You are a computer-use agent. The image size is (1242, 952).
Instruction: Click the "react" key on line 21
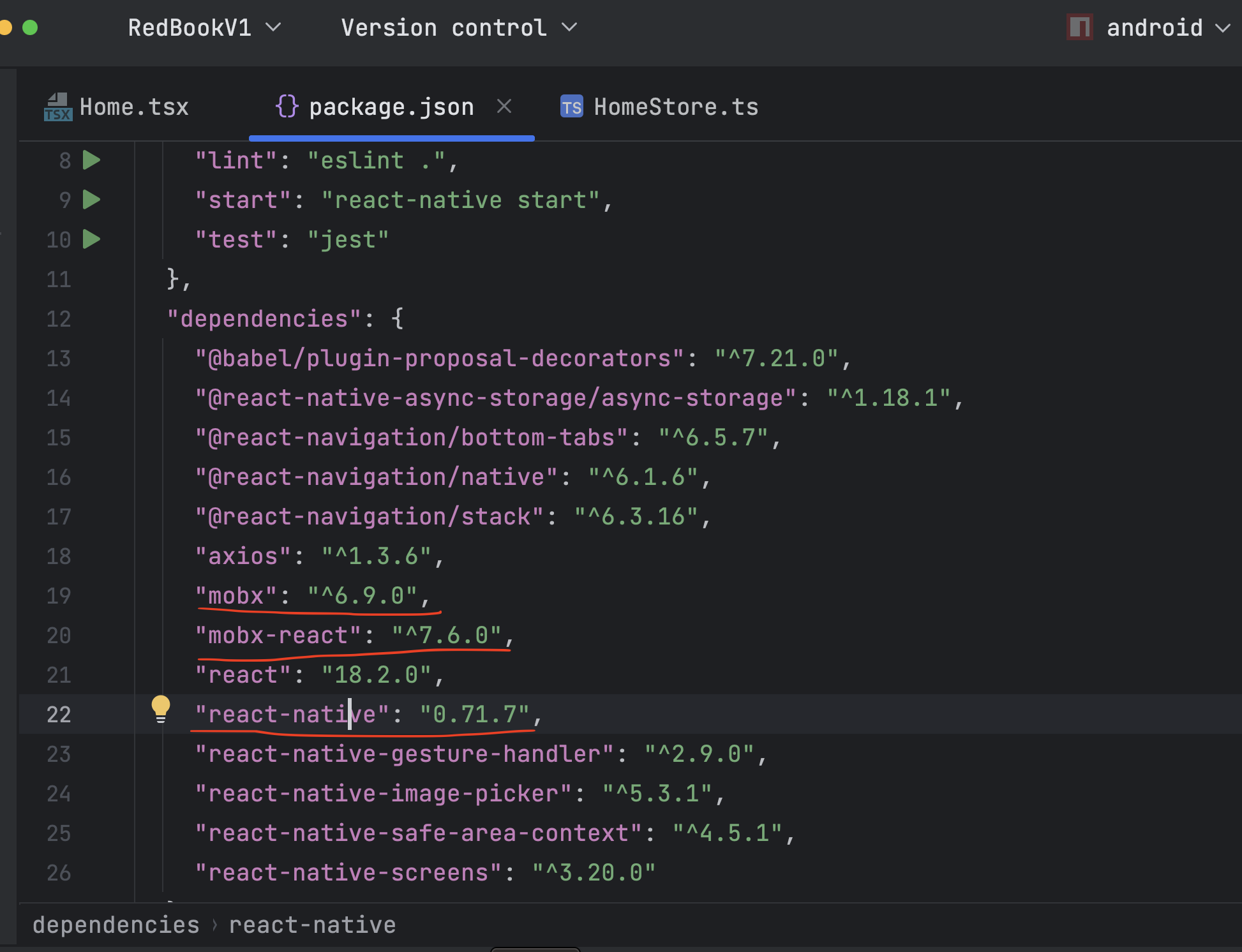coord(243,674)
